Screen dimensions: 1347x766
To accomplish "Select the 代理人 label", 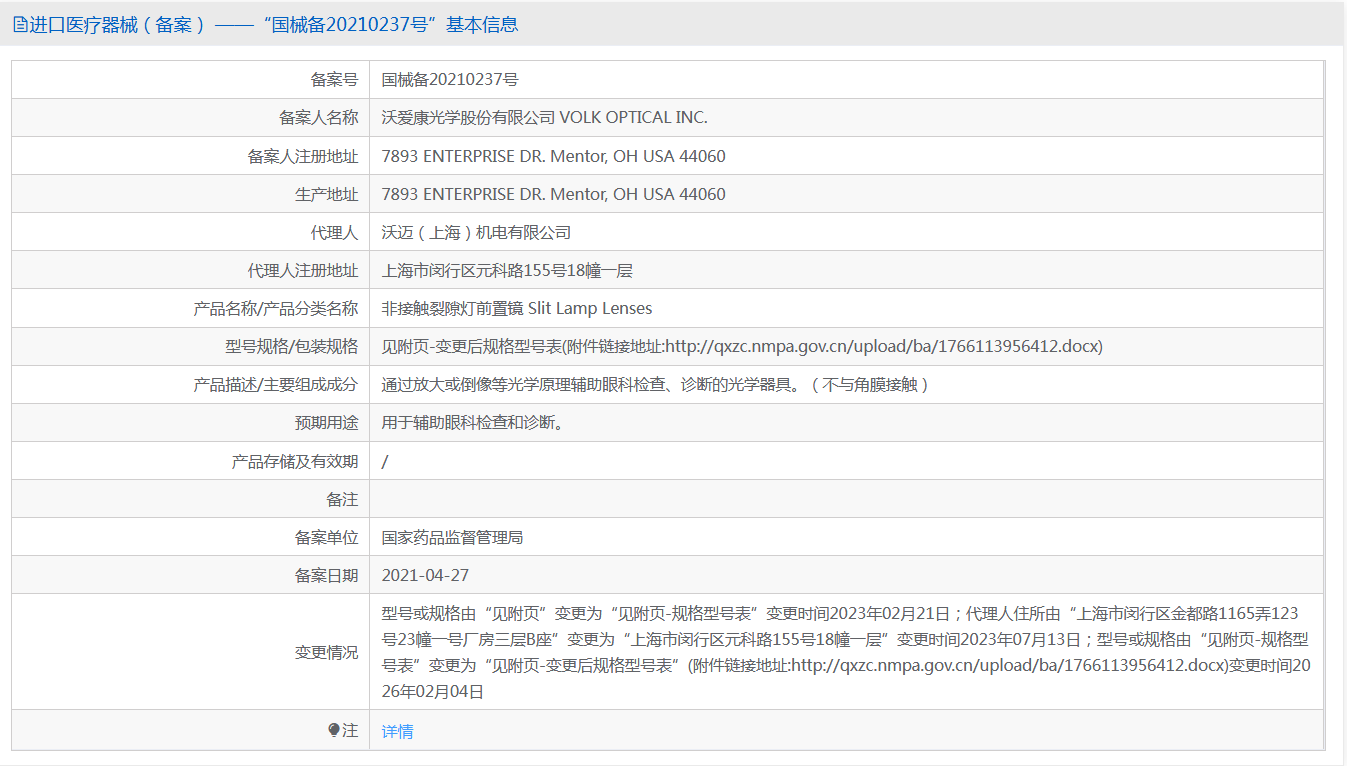I will click(x=334, y=232).
